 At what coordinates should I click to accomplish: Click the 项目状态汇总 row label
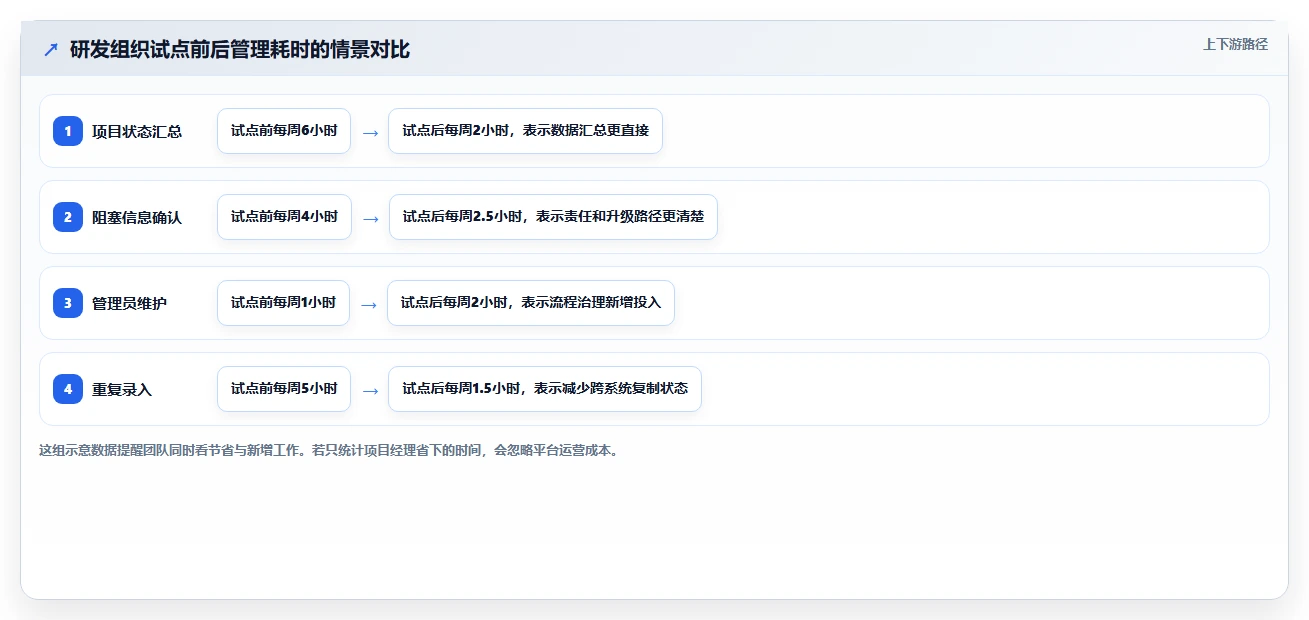click(137, 131)
